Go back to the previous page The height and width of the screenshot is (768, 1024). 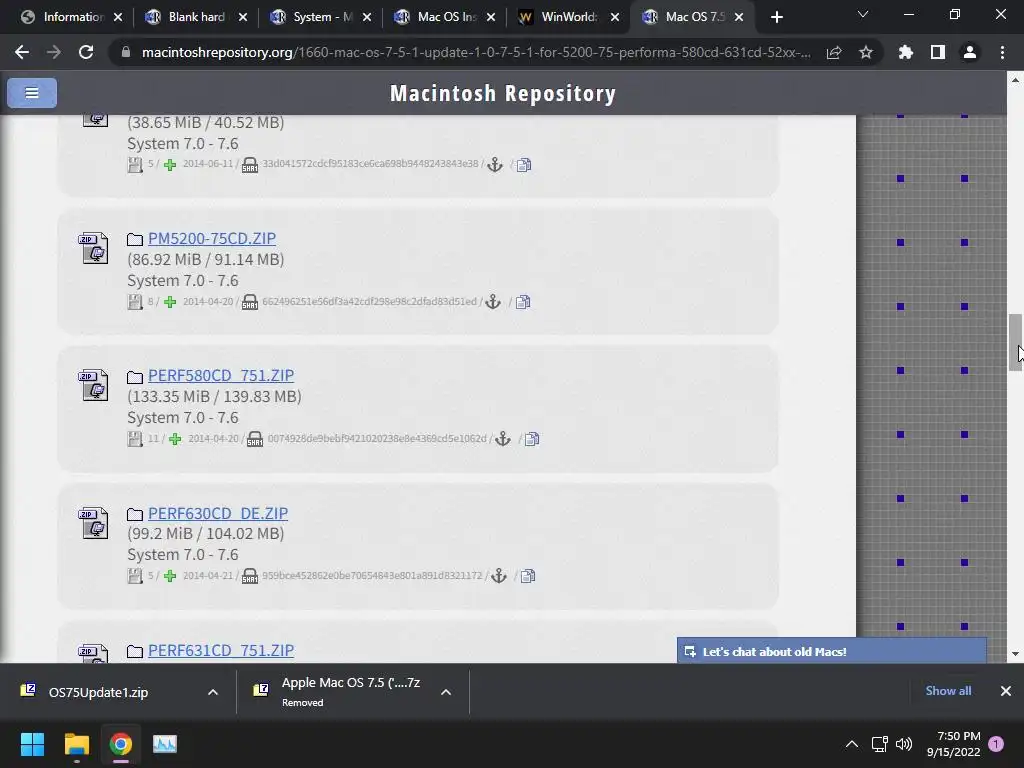pyautogui.click(x=22, y=52)
